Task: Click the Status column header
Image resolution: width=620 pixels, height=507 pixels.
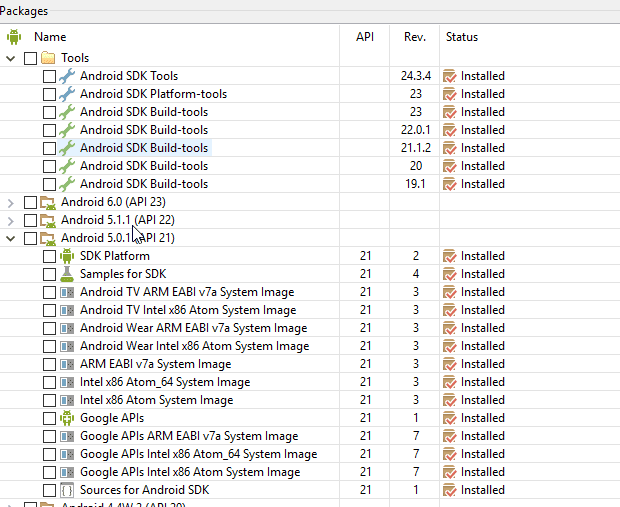Action: (462, 37)
